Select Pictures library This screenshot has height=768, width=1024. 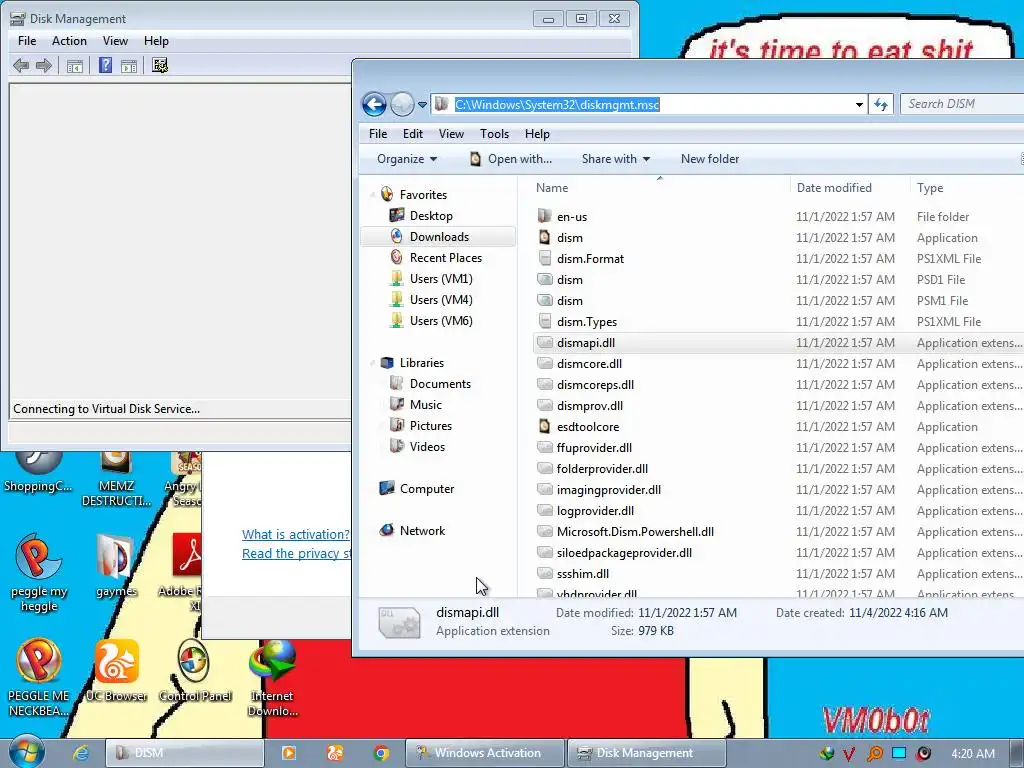coord(430,425)
